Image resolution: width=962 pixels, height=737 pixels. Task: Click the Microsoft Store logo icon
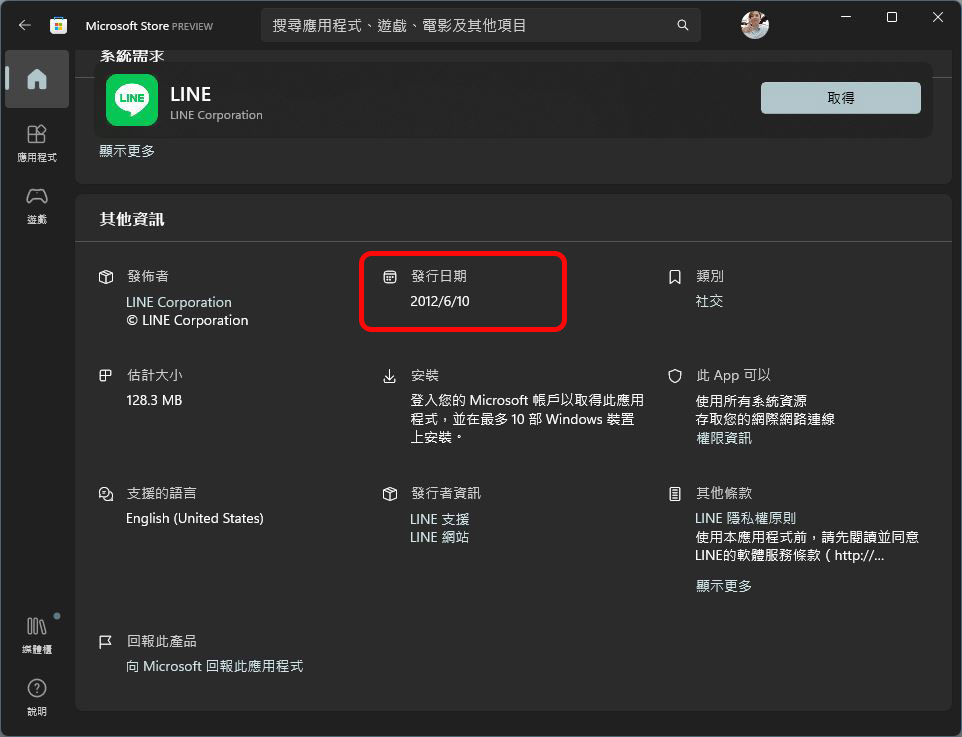click(x=59, y=25)
